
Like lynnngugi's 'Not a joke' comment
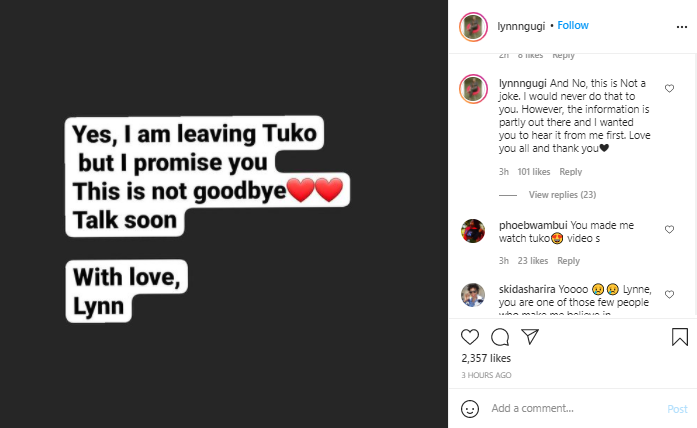669,88
